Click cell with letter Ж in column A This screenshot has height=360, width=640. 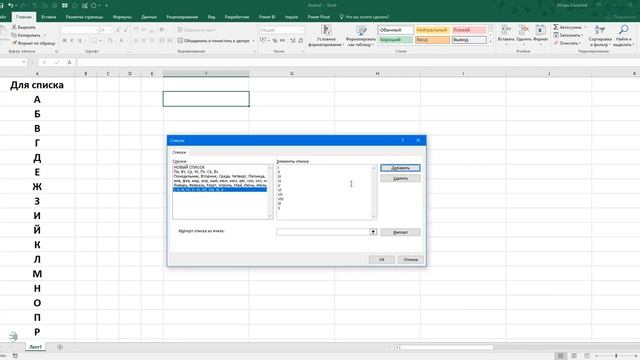click(x=37, y=187)
